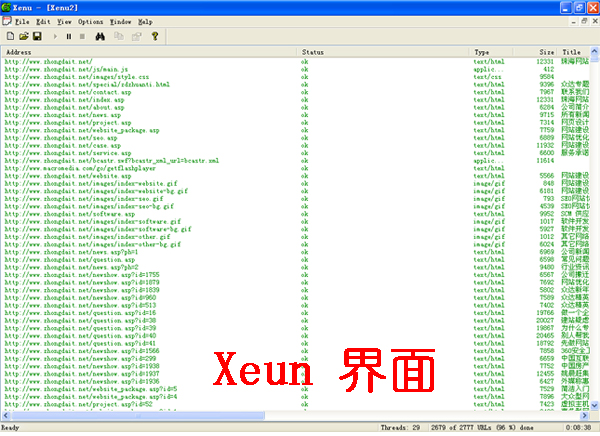Image resolution: width=600 pixels, height=436 pixels.
Task: Select the row ending in /about.asp
Action: tap(297, 108)
